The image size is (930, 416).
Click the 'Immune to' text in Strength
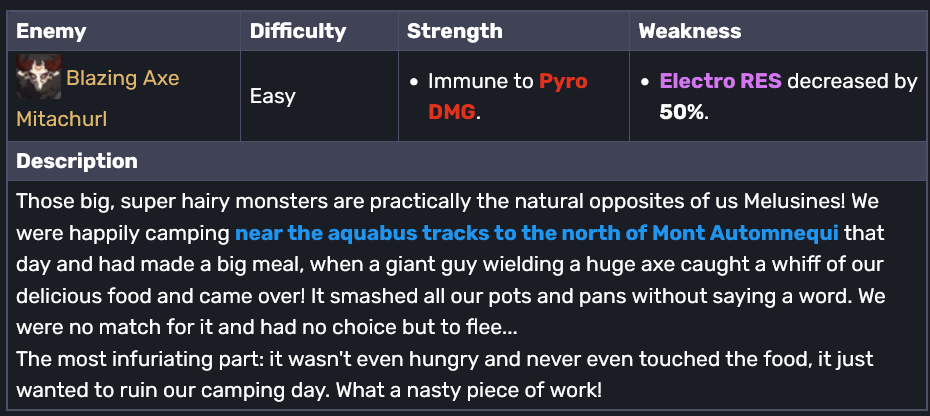click(x=480, y=81)
